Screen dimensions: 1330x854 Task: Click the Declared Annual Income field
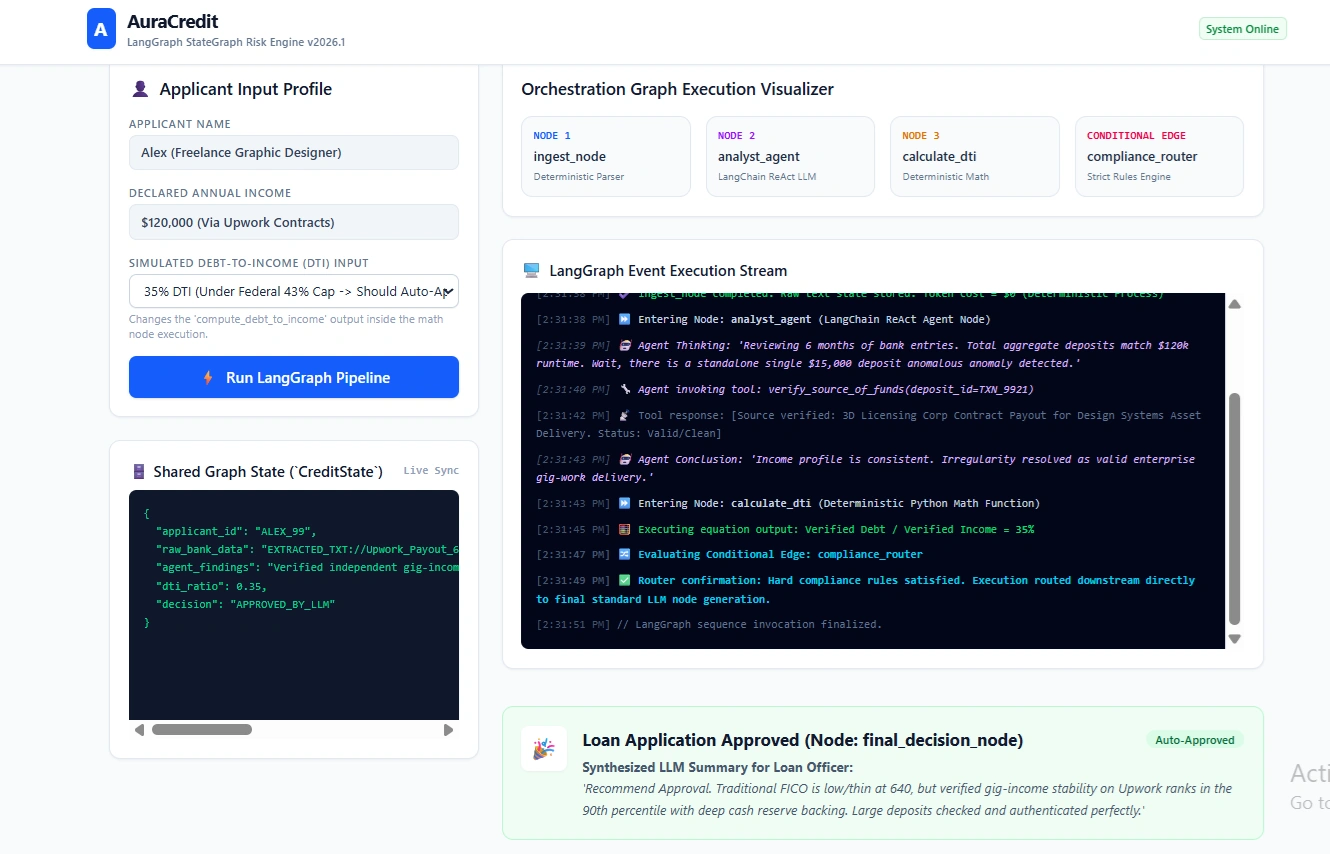click(x=294, y=222)
